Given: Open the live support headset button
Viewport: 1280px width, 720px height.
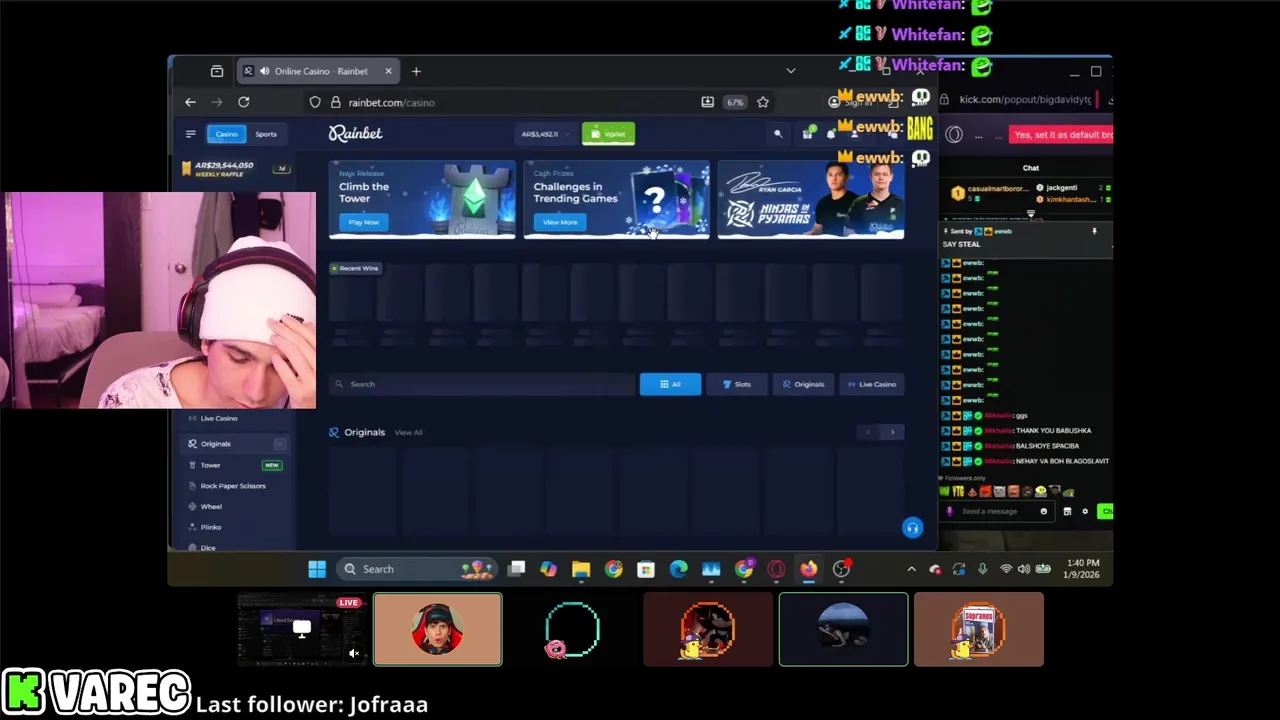Looking at the screenshot, I should (912, 528).
